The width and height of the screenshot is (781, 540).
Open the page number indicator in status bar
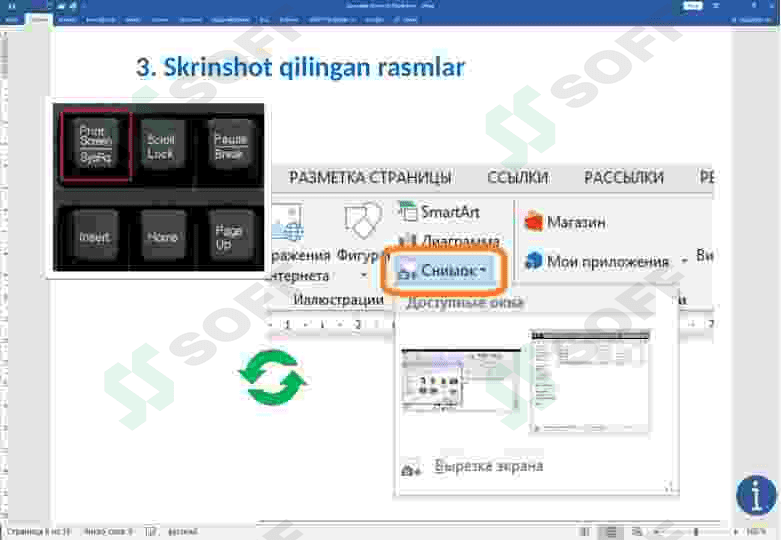[39, 532]
